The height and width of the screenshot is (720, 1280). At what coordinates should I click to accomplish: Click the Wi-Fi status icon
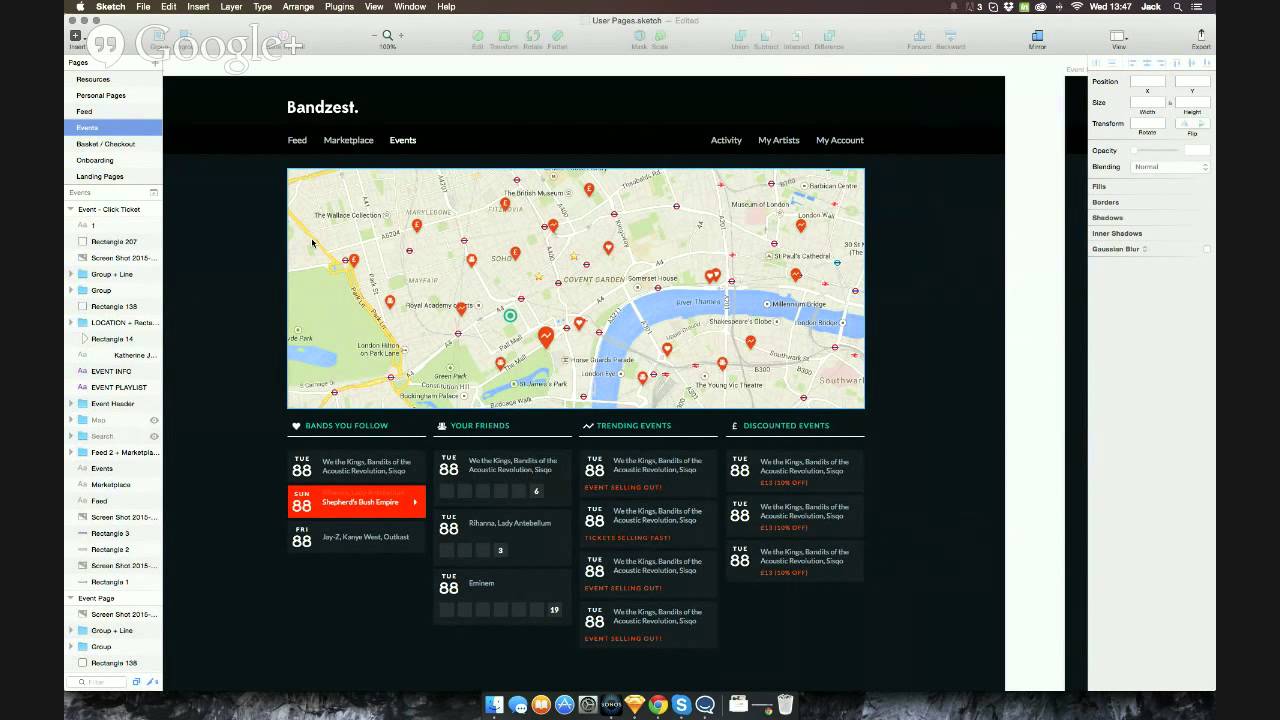(x=1077, y=7)
